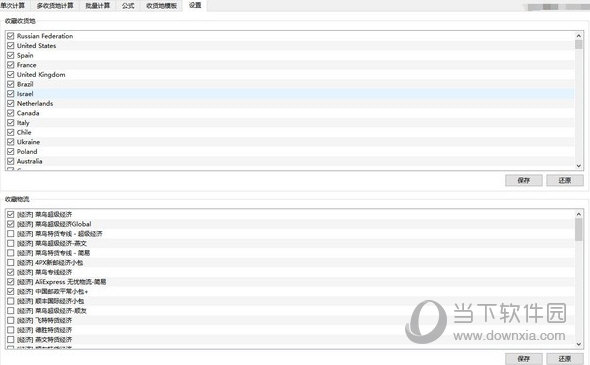590x365 pixels.
Task: Open the 收货地模板 tab
Action: (x=161, y=5)
